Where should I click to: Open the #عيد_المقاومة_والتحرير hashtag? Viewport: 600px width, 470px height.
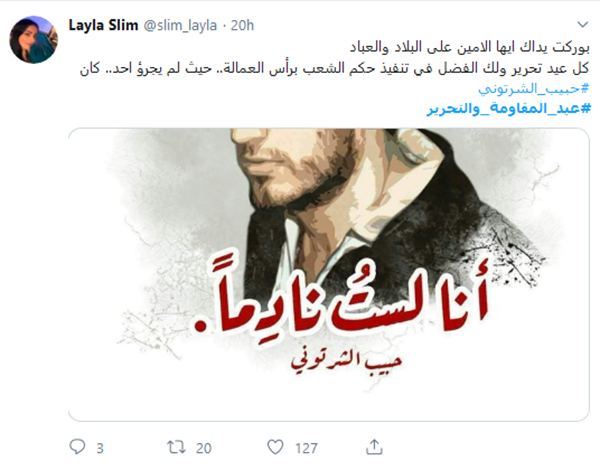[509, 109]
